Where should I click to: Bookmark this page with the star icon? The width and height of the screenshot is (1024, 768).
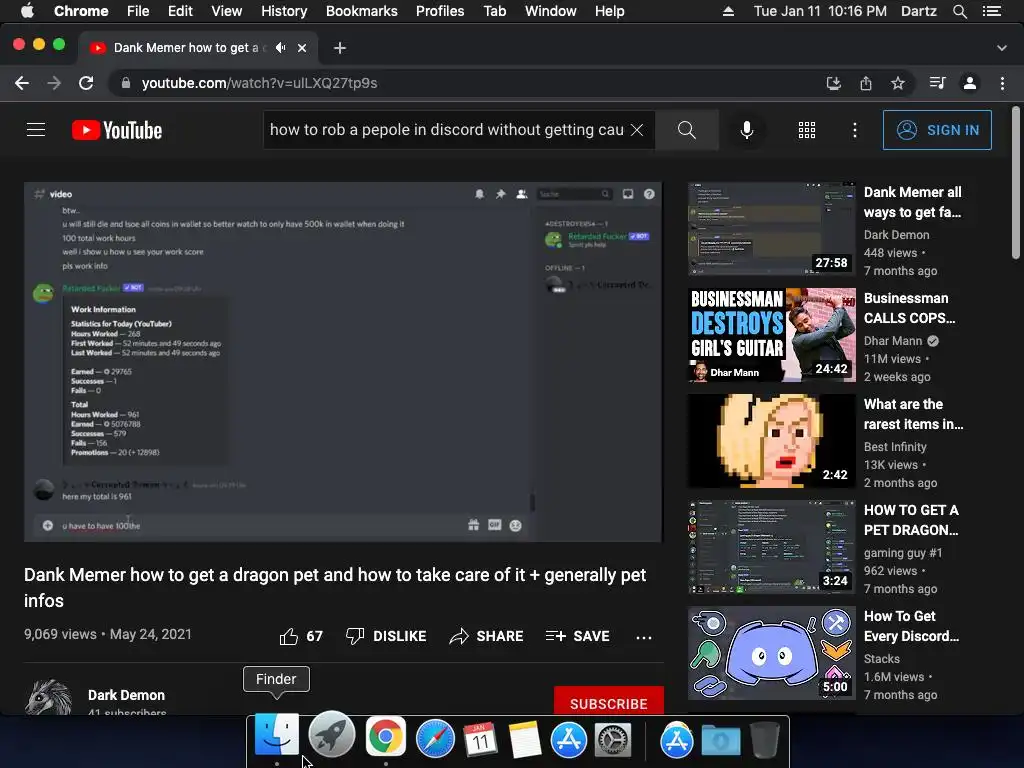pos(898,83)
